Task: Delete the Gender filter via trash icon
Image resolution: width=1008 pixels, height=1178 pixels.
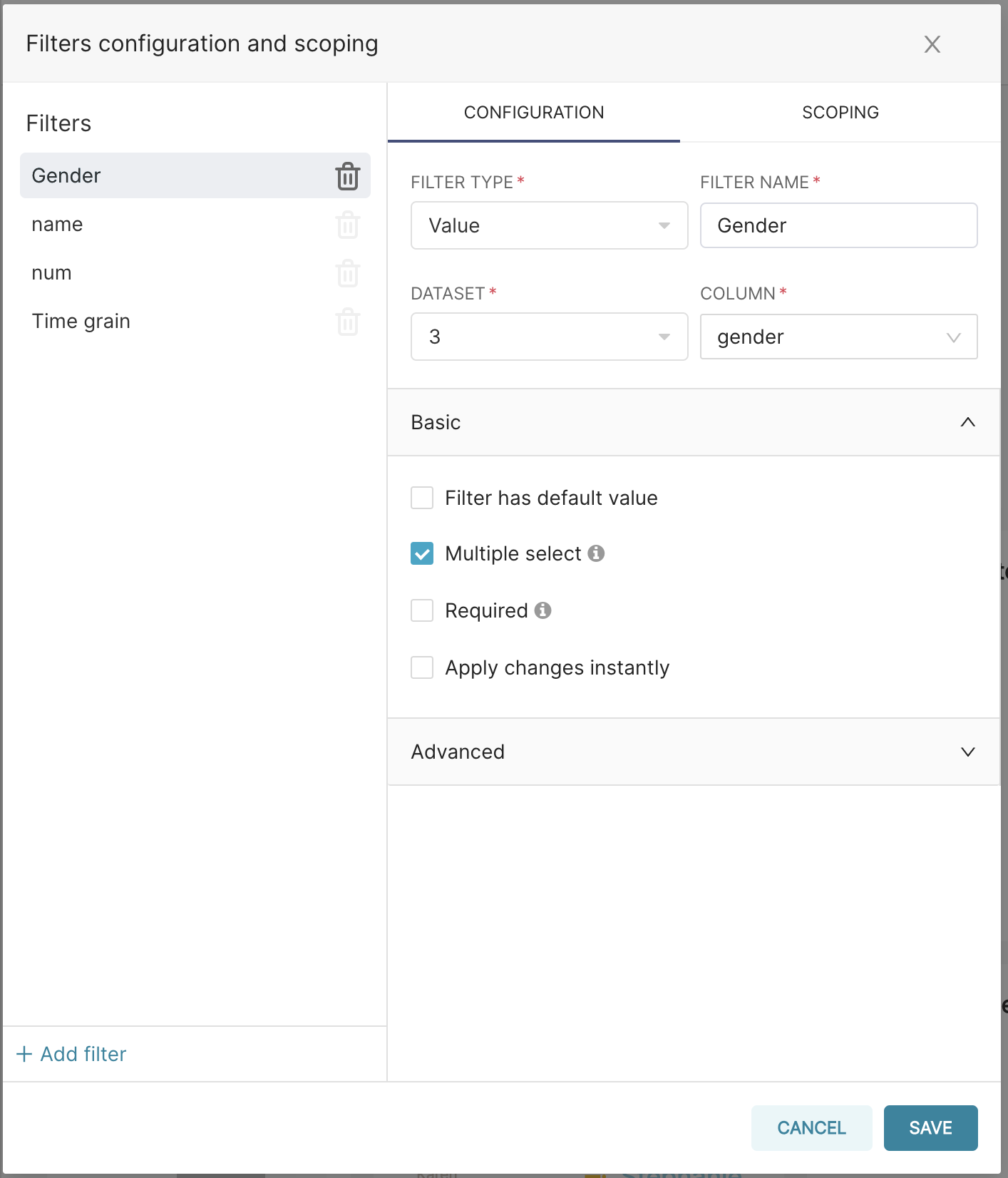Action: click(348, 176)
